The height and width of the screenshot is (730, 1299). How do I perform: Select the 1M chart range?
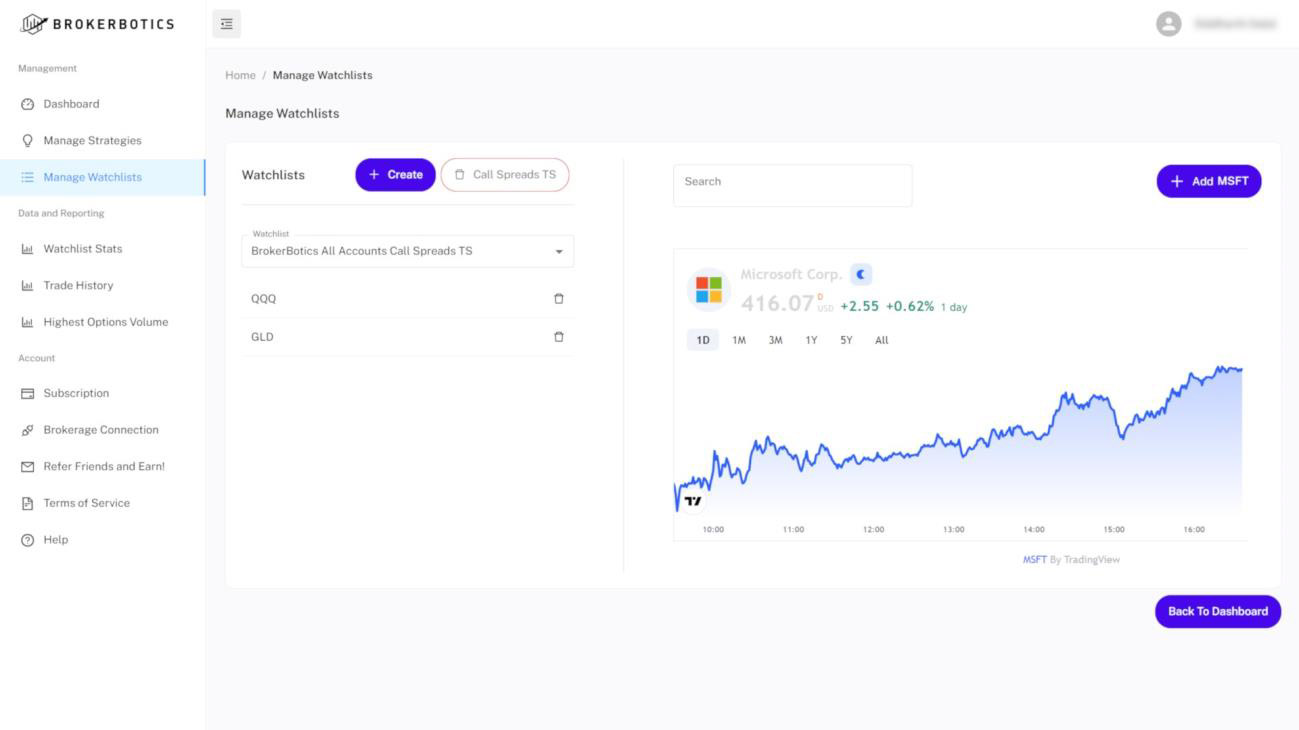(x=739, y=340)
